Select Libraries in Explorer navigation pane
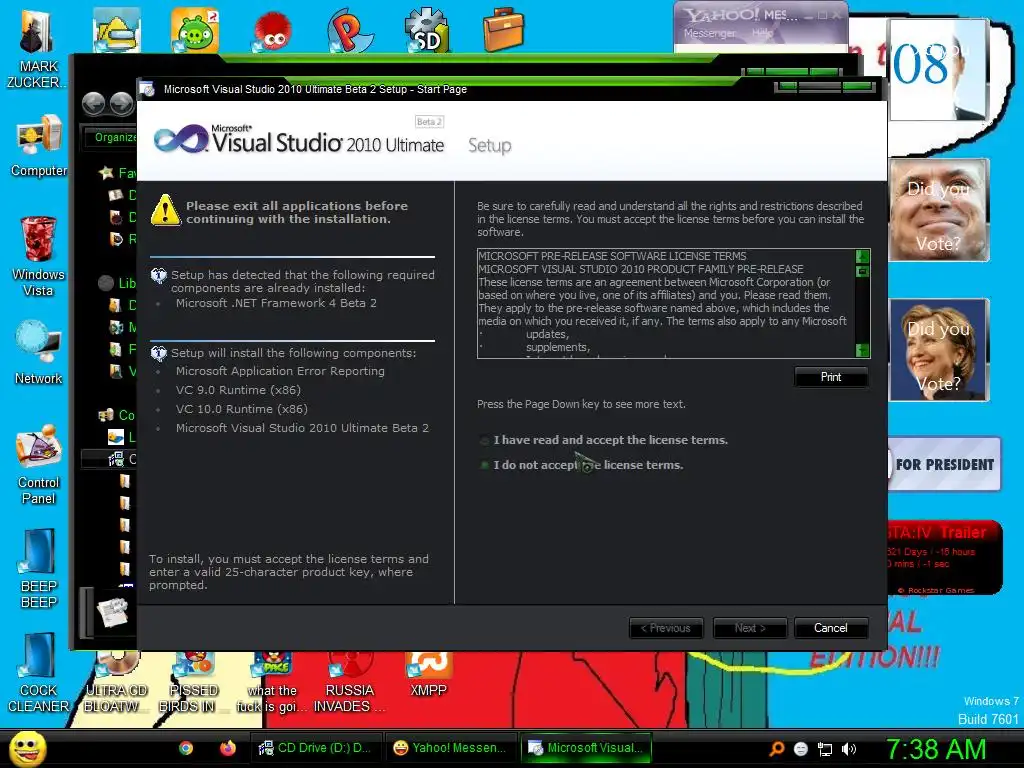Screen dimensions: 1024x768 (x=118, y=283)
